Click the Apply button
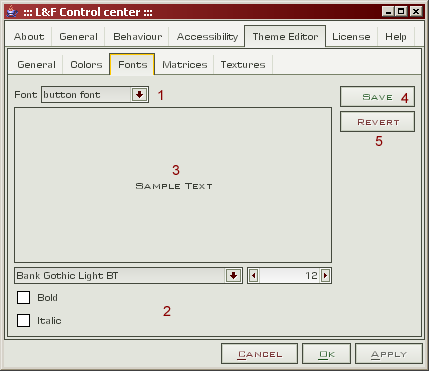This screenshot has height=371, width=429. click(389, 354)
